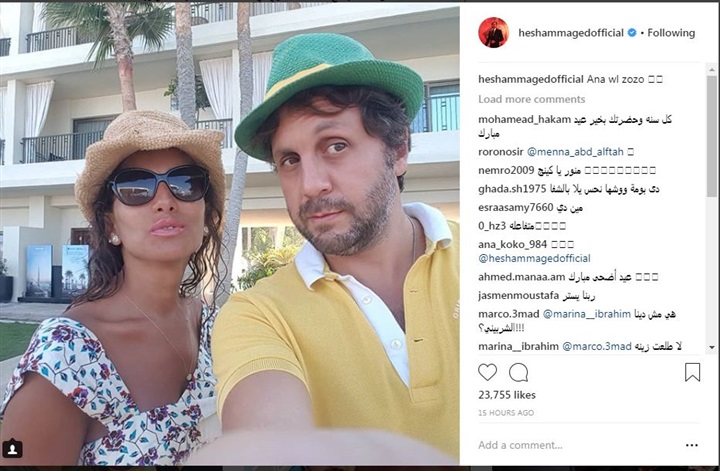Open heshammagedofficial username in header
This screenshot has height=471, width=720.
571,33
